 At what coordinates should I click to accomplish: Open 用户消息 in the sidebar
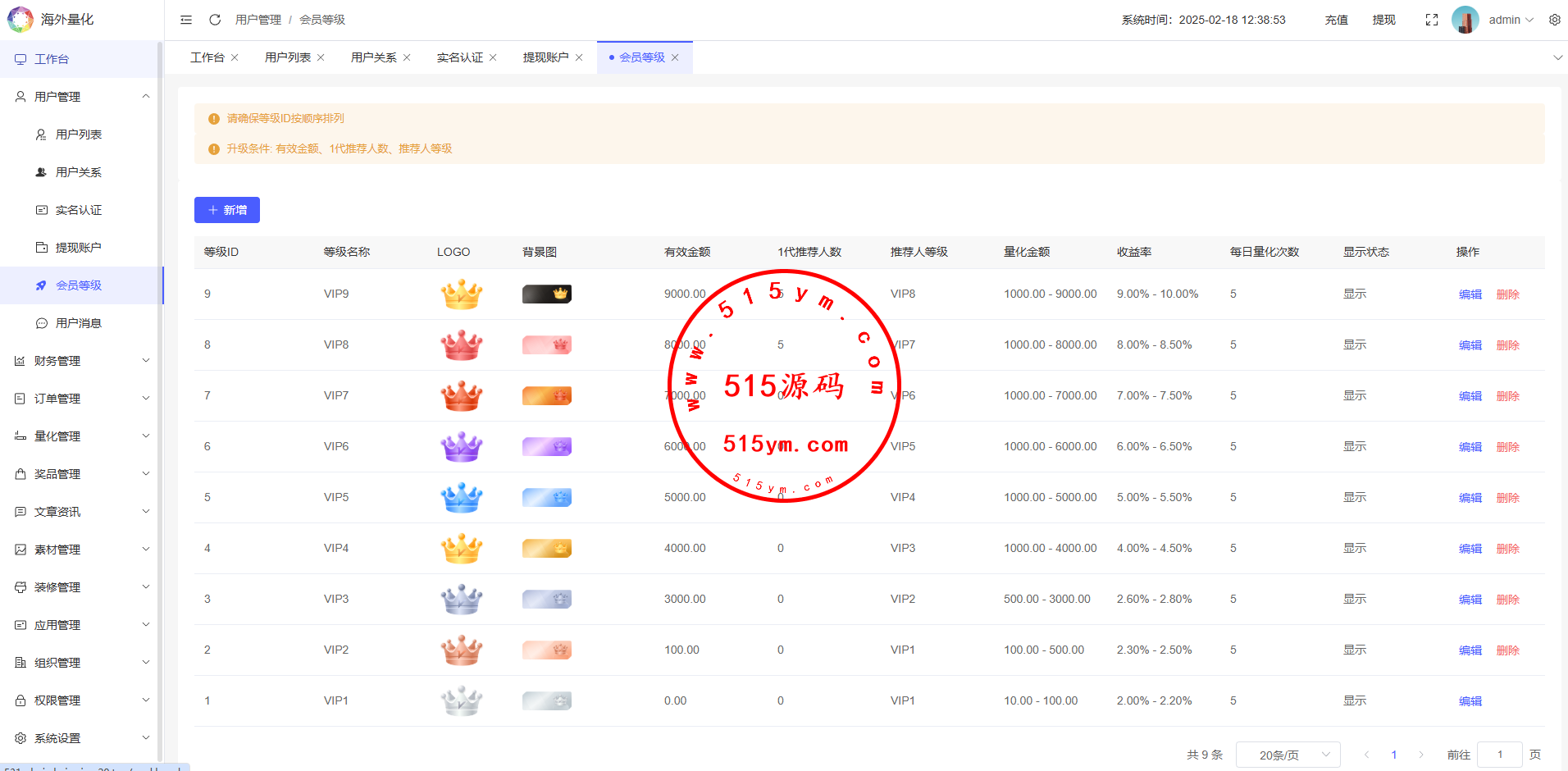pos(79,323)
